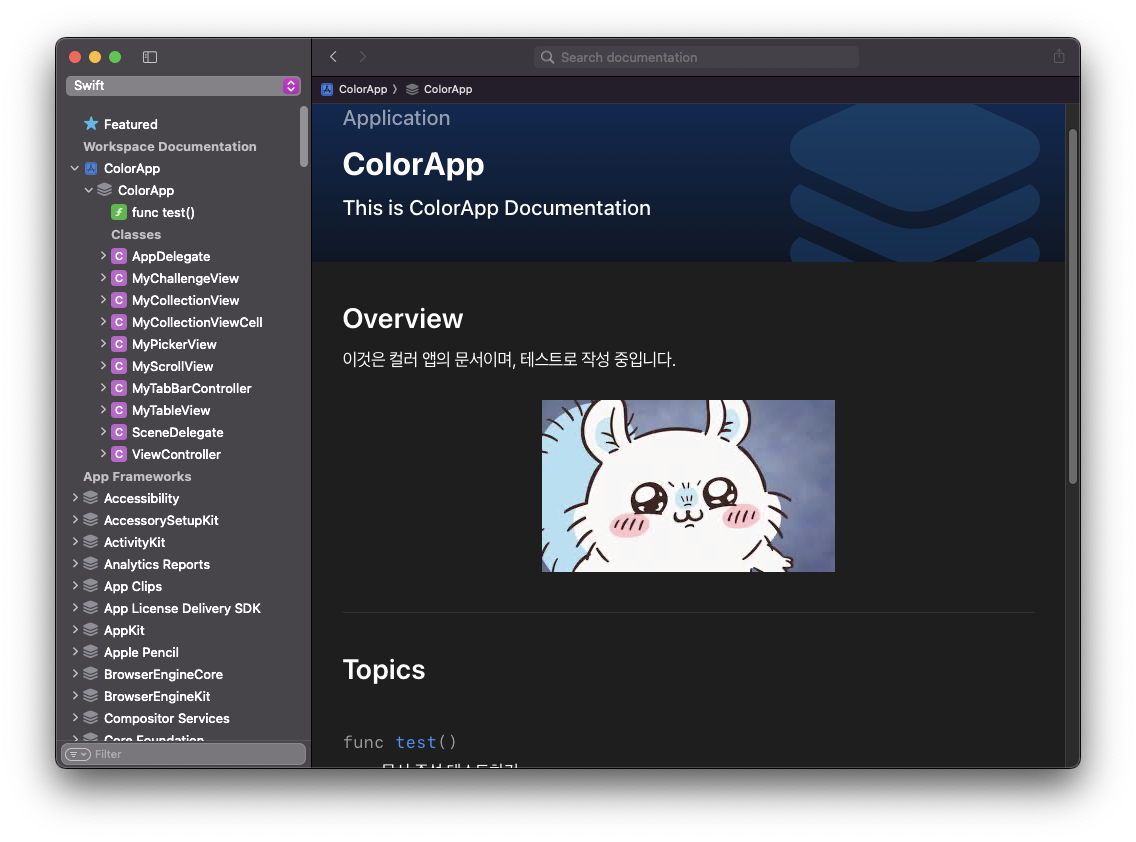Click the MyCollectionView class icon
Viewport: 1136px width, 842px height.
point(119,300)
